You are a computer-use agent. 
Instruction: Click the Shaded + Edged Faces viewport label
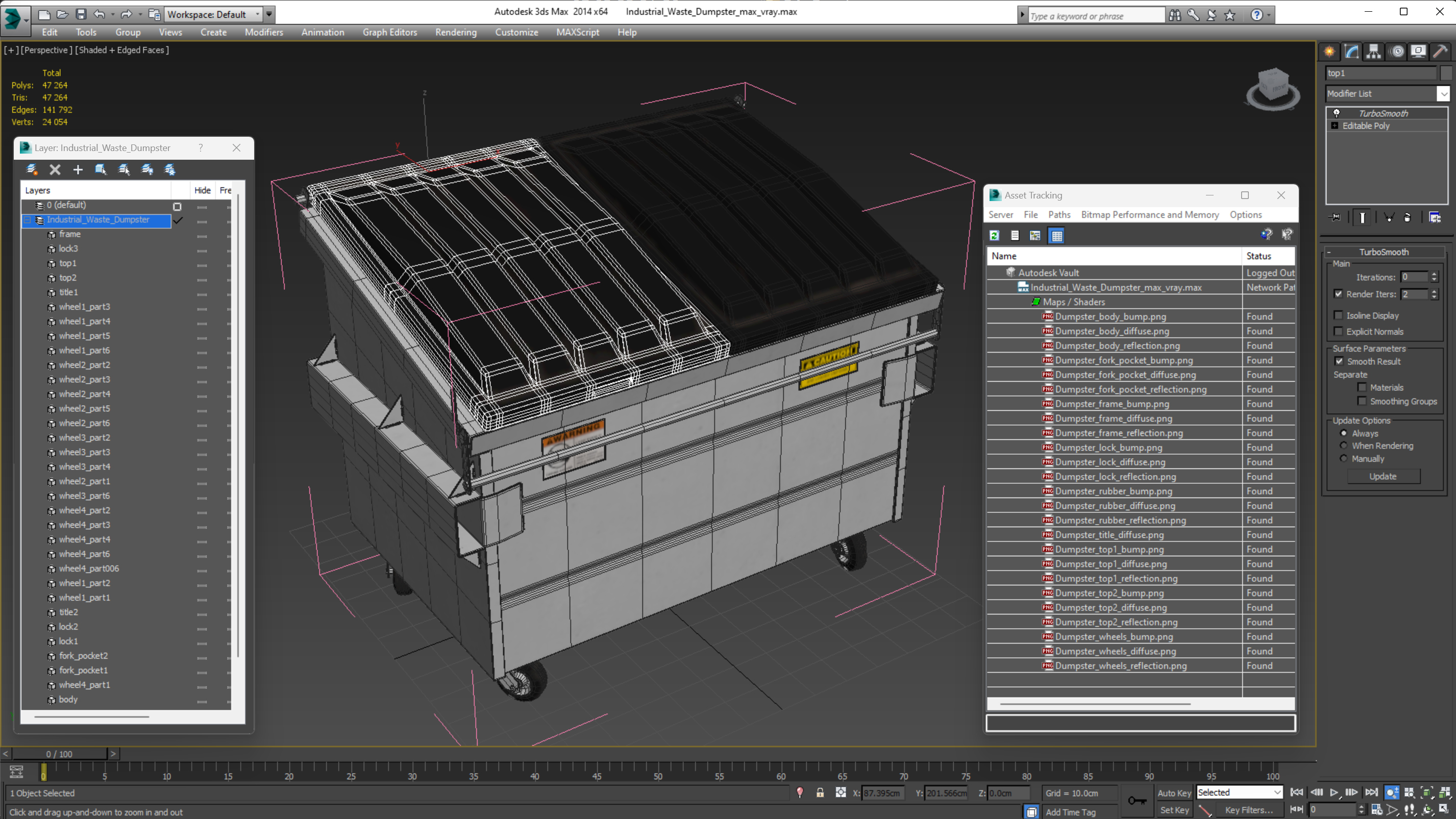pos(121,49)
